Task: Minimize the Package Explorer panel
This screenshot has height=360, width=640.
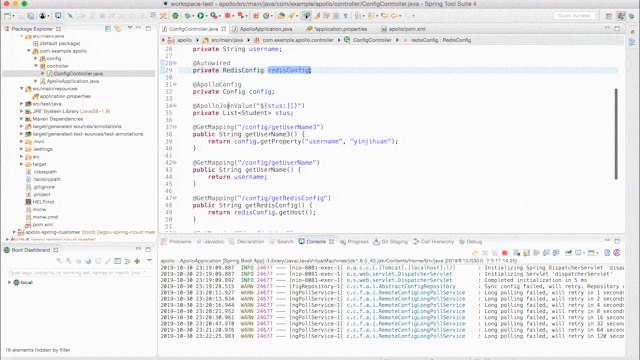Action: [139, 28]
